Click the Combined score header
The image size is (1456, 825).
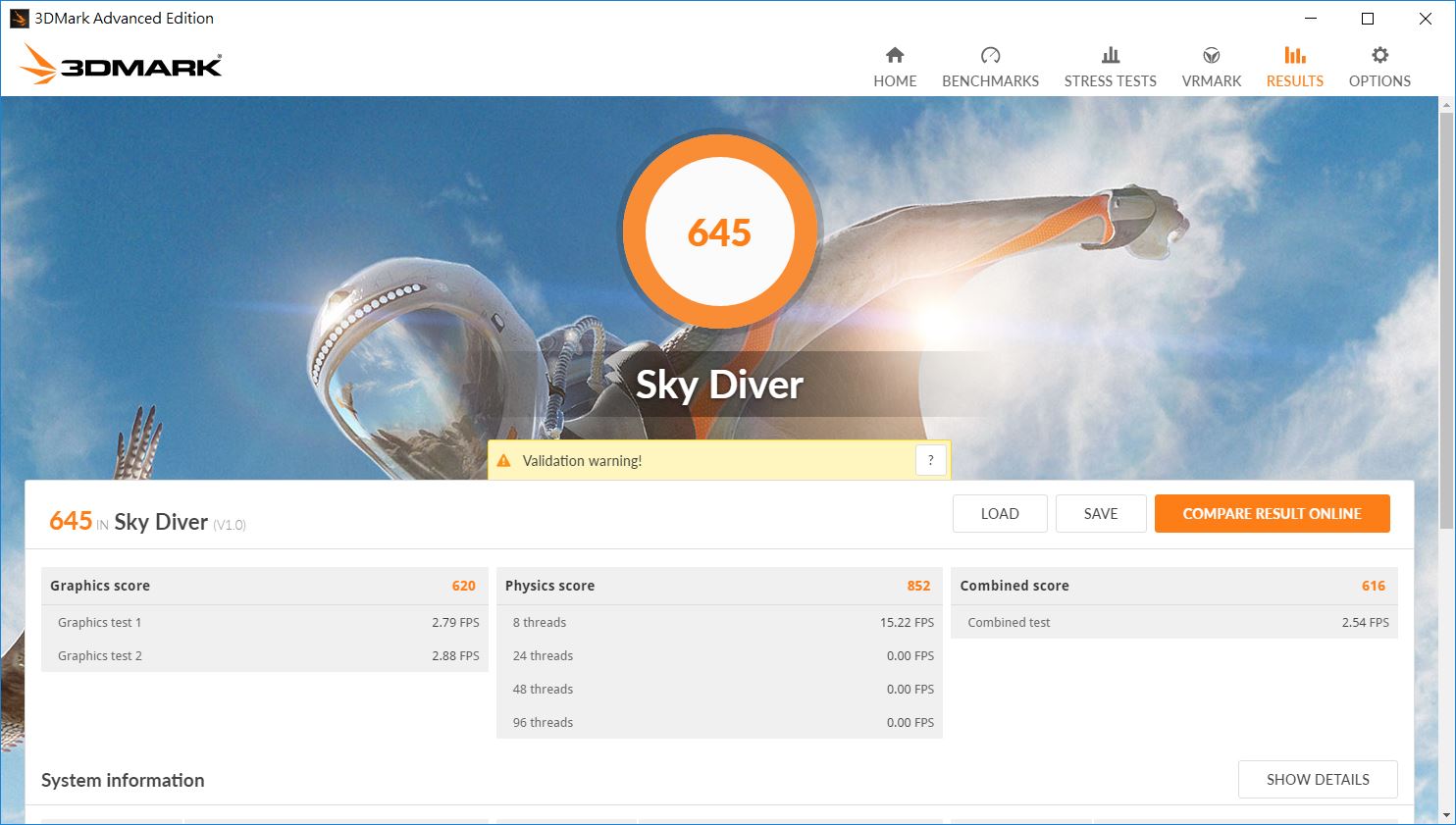click(x=1174, y=586)
